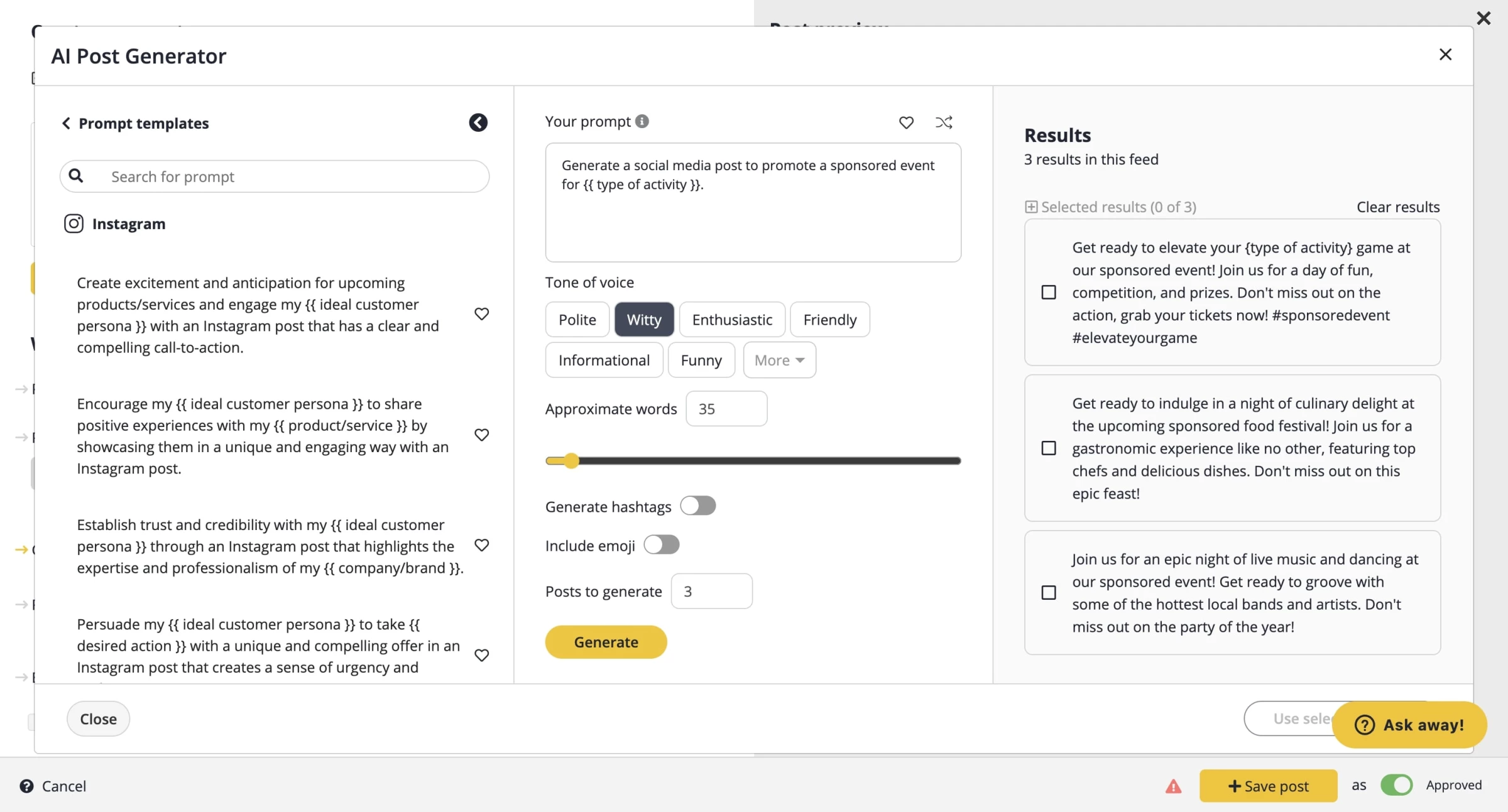1508x812 pixels.
Task: Choose the Friendly tone
Action: (x=830, y=320)
